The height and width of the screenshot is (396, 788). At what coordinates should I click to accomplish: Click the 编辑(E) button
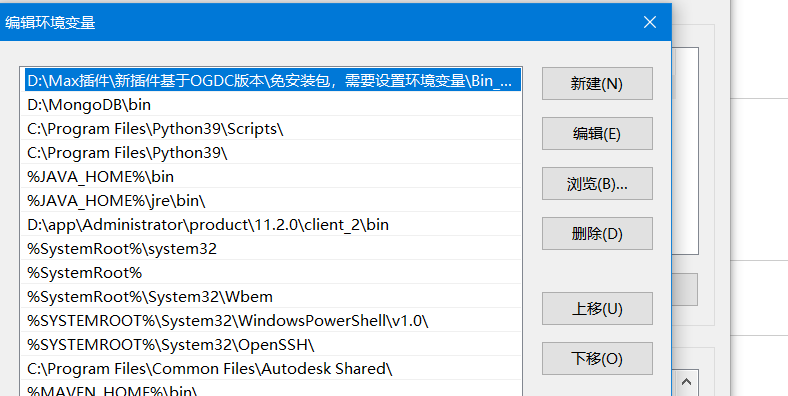(597, 134)
